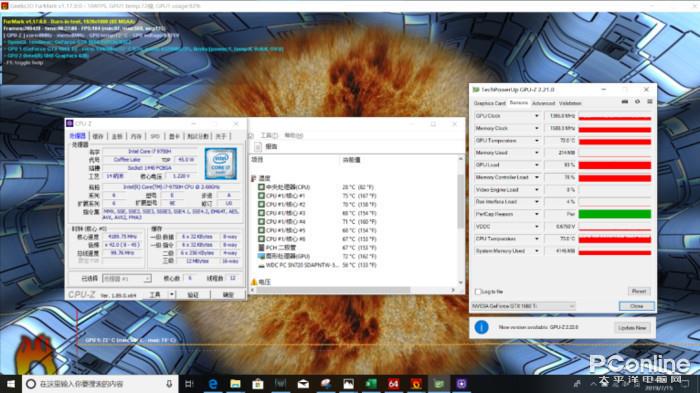Click the blue info icon in GPU-Z update bar
The image size is (700, 393).
[x=481, y=327]
